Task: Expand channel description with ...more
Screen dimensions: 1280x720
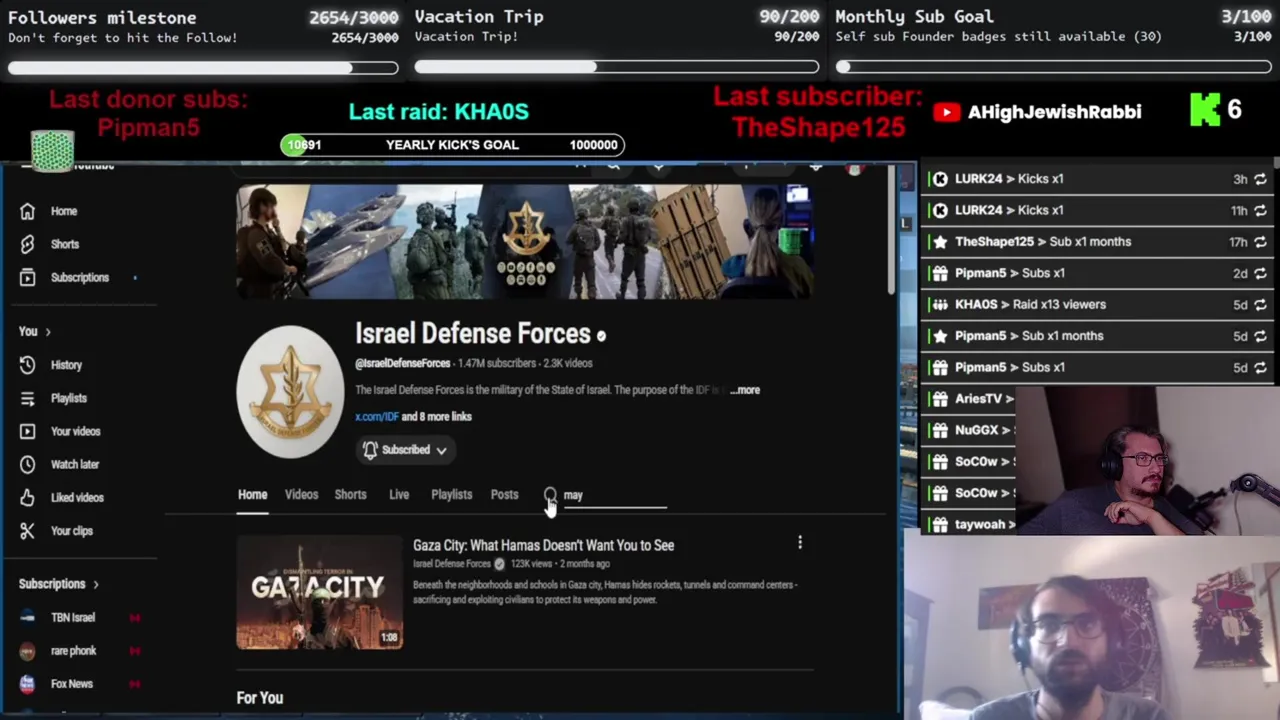Action: (x=745, y=390)
